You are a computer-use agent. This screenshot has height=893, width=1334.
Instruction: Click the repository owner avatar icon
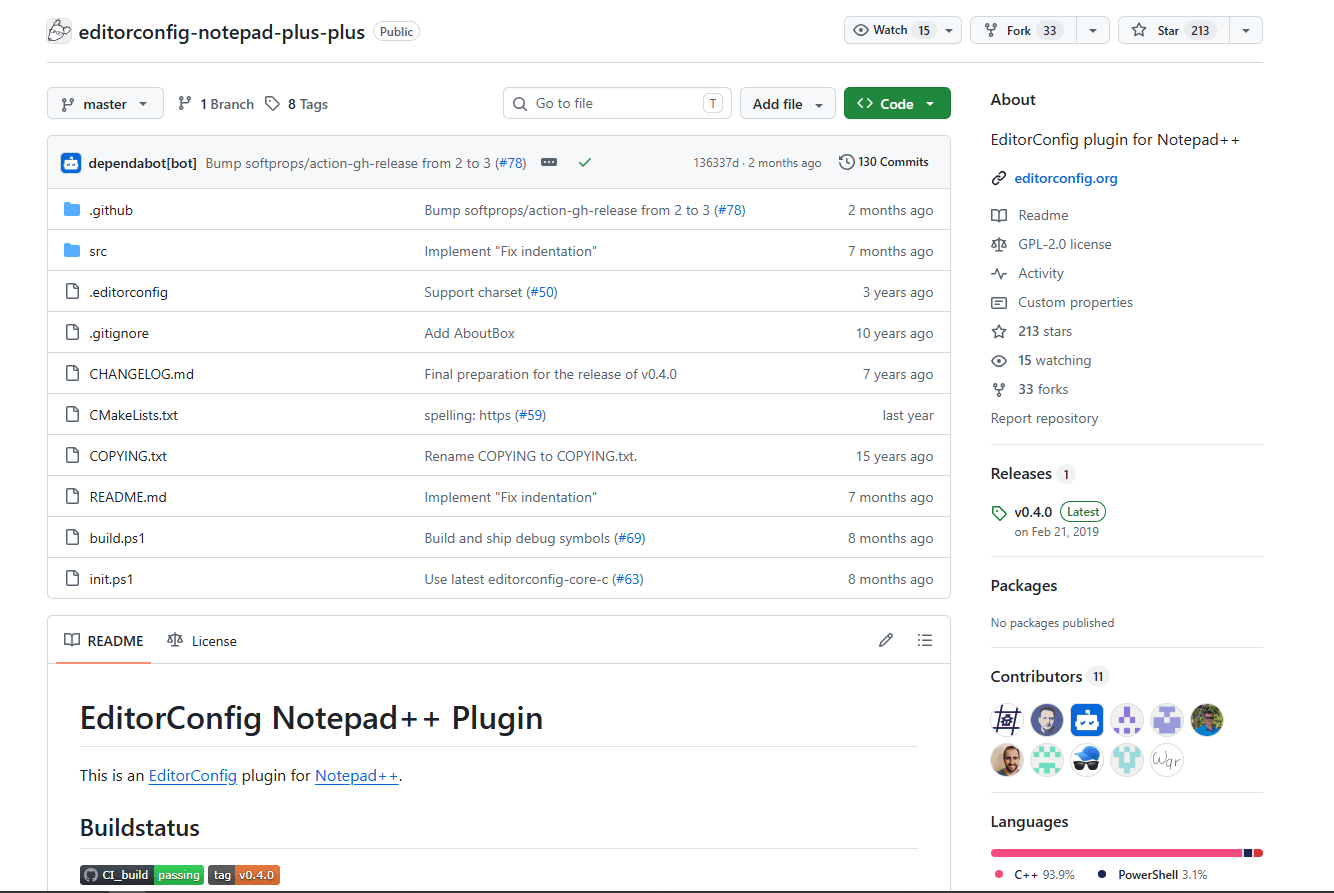click(x=59, y=31)
